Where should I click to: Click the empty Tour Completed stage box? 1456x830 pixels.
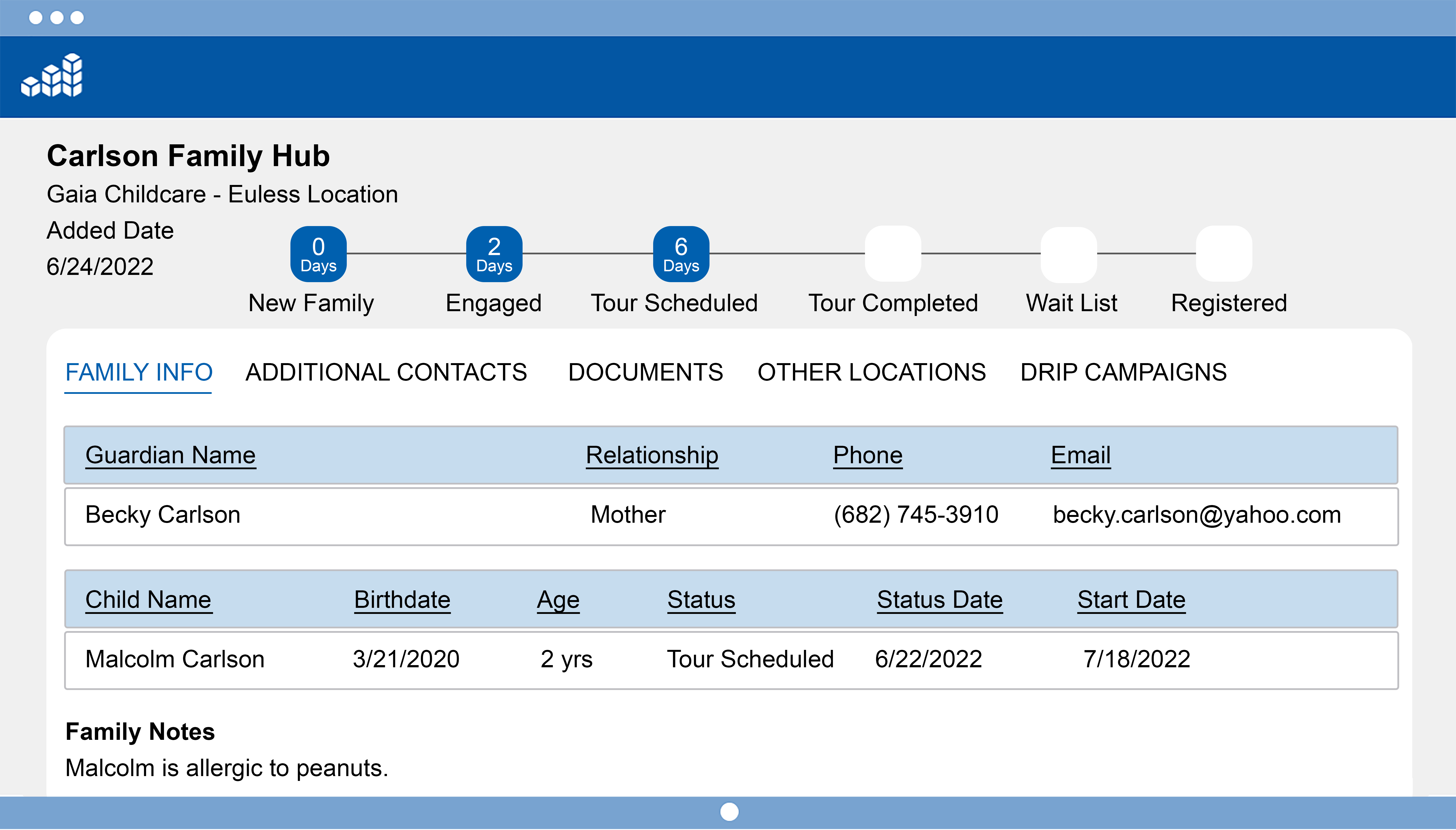click(893, 254)
